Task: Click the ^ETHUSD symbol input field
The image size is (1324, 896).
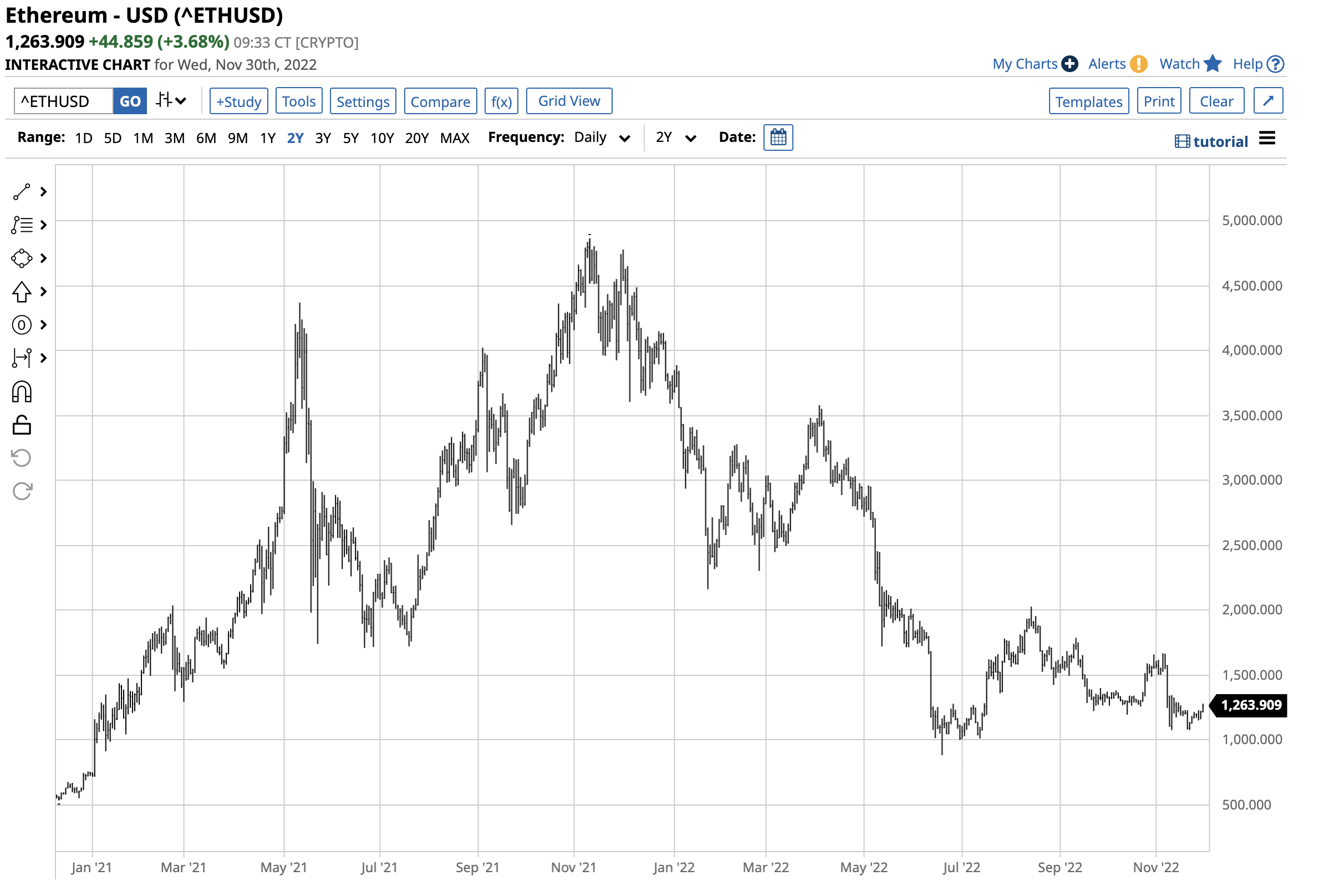Action: point(64,101)
